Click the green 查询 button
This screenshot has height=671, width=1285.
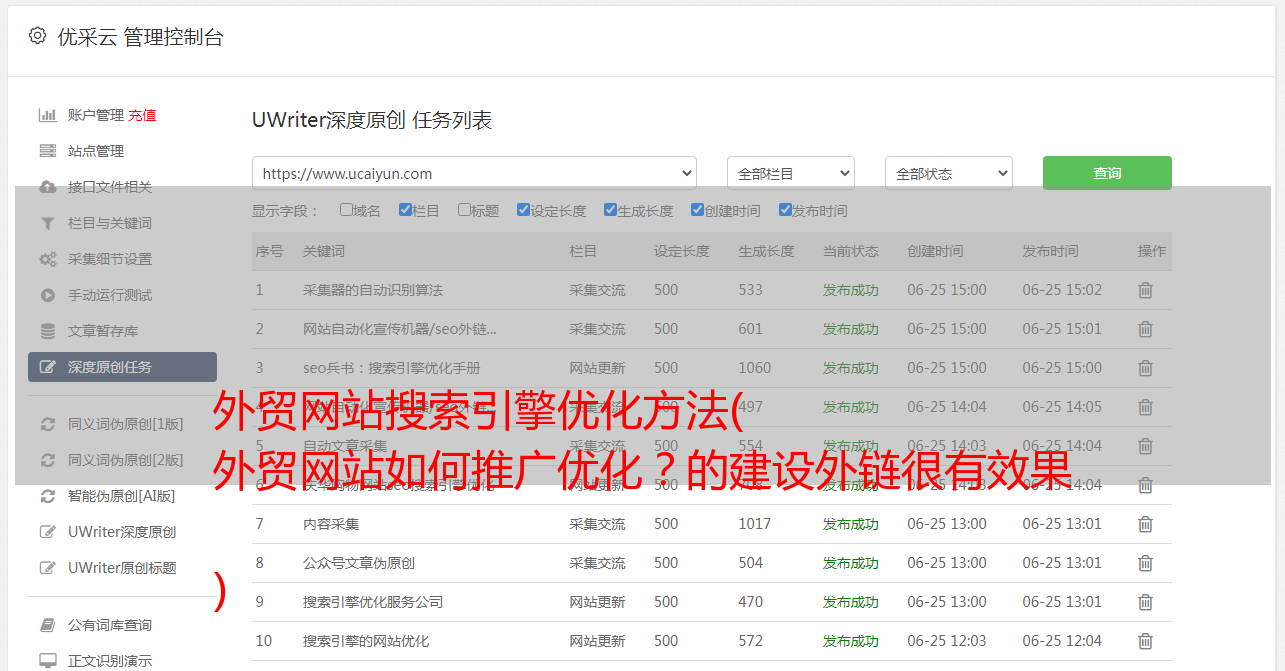1107,173
